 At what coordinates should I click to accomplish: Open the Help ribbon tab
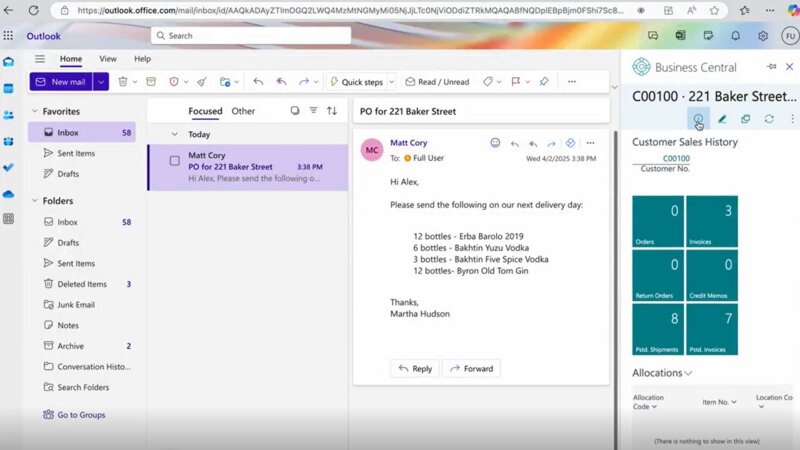pyautogui.click(x=142, y=59)
